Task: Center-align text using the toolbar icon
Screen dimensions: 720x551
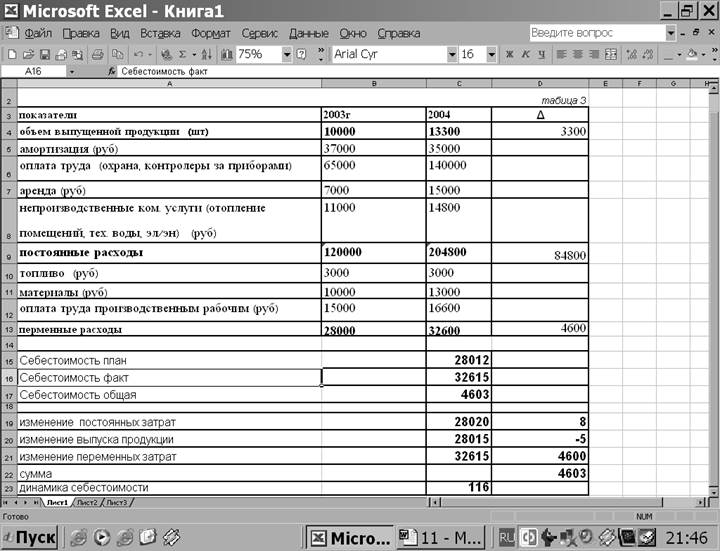Action: pos(578,54)
